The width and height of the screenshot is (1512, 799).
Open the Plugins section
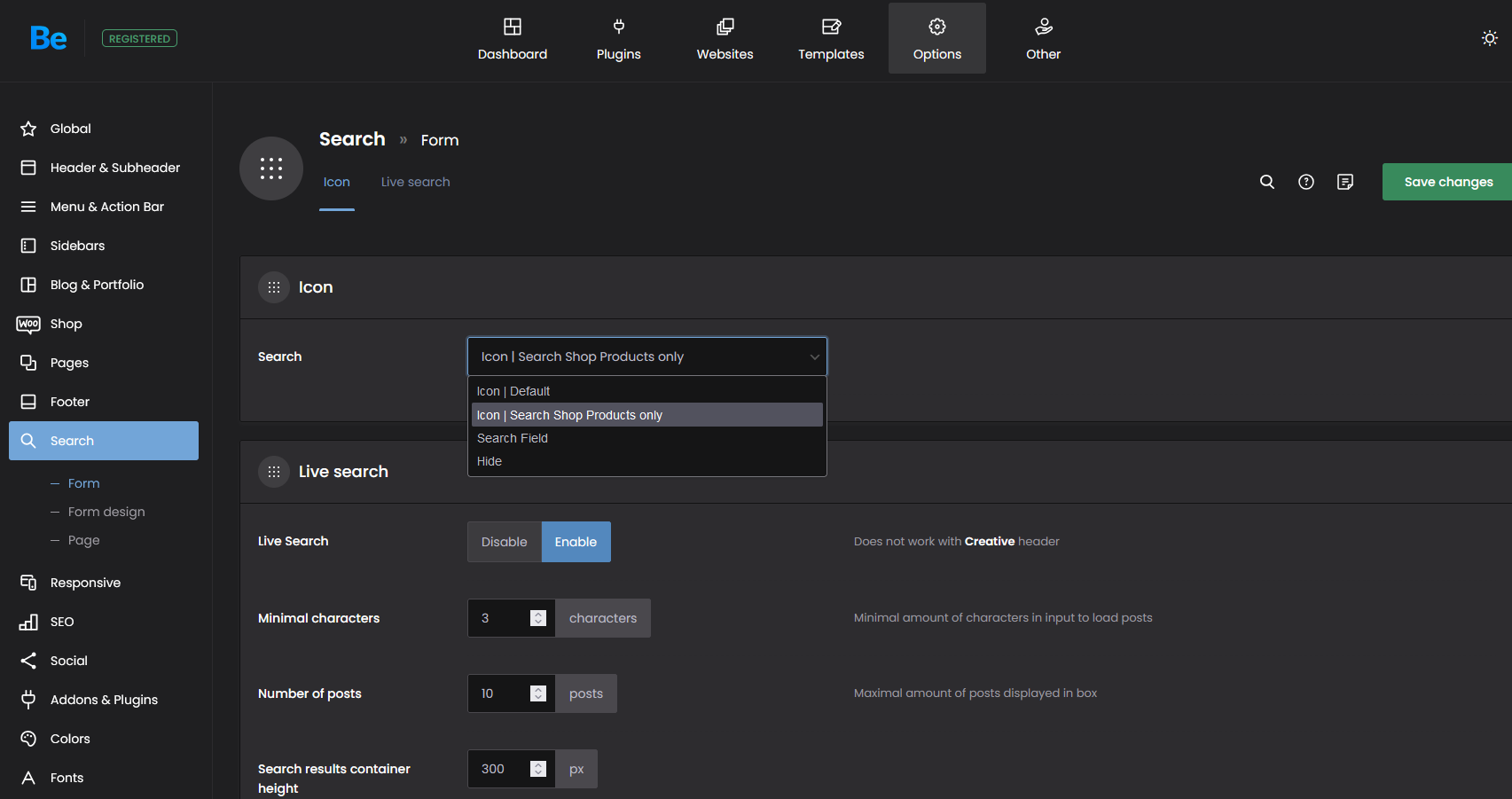coord(619,39)
